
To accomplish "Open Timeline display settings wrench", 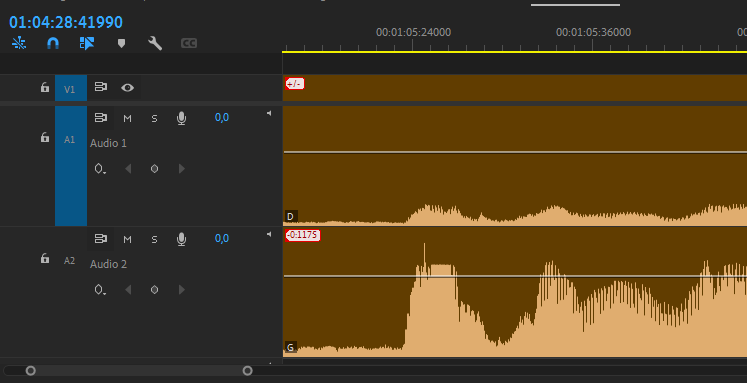I will (x=155, y=43).
